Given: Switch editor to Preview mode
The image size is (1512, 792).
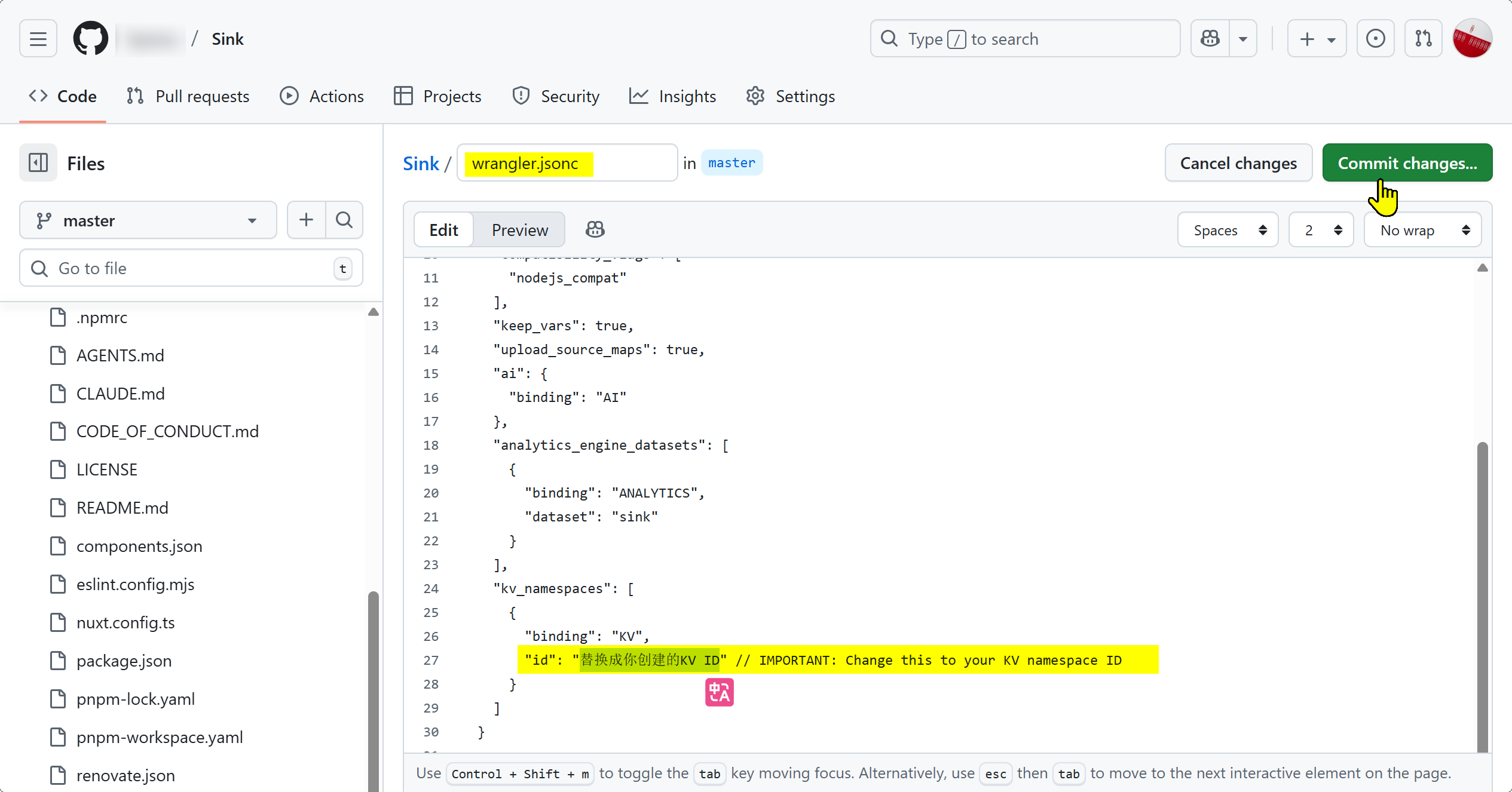Looking at the screenshot, I should [x=519, y=230].
